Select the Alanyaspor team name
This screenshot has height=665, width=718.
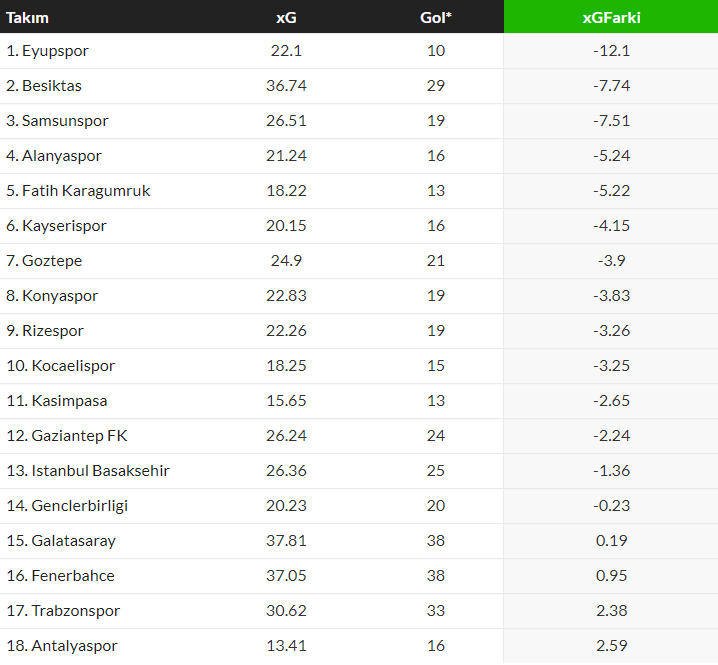62,156
